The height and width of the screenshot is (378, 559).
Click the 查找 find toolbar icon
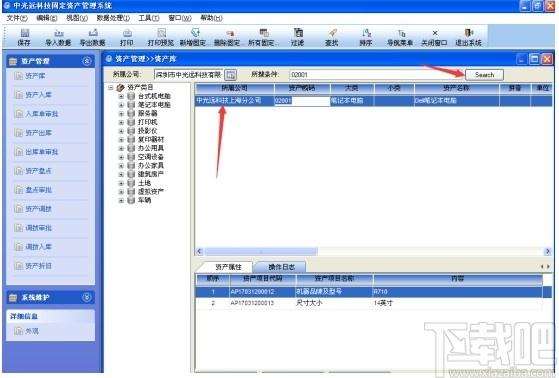[x=332, y=37]
